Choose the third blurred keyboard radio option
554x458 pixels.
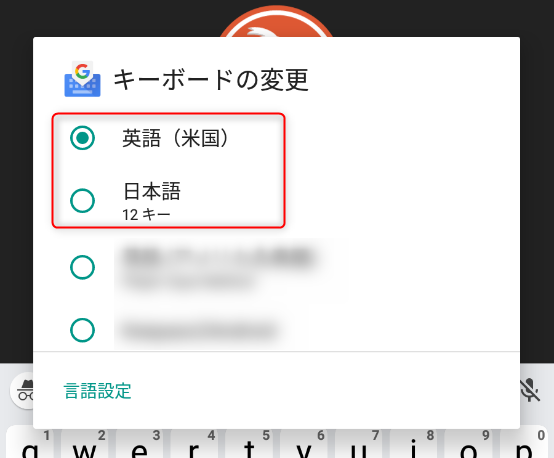point(82,267)
